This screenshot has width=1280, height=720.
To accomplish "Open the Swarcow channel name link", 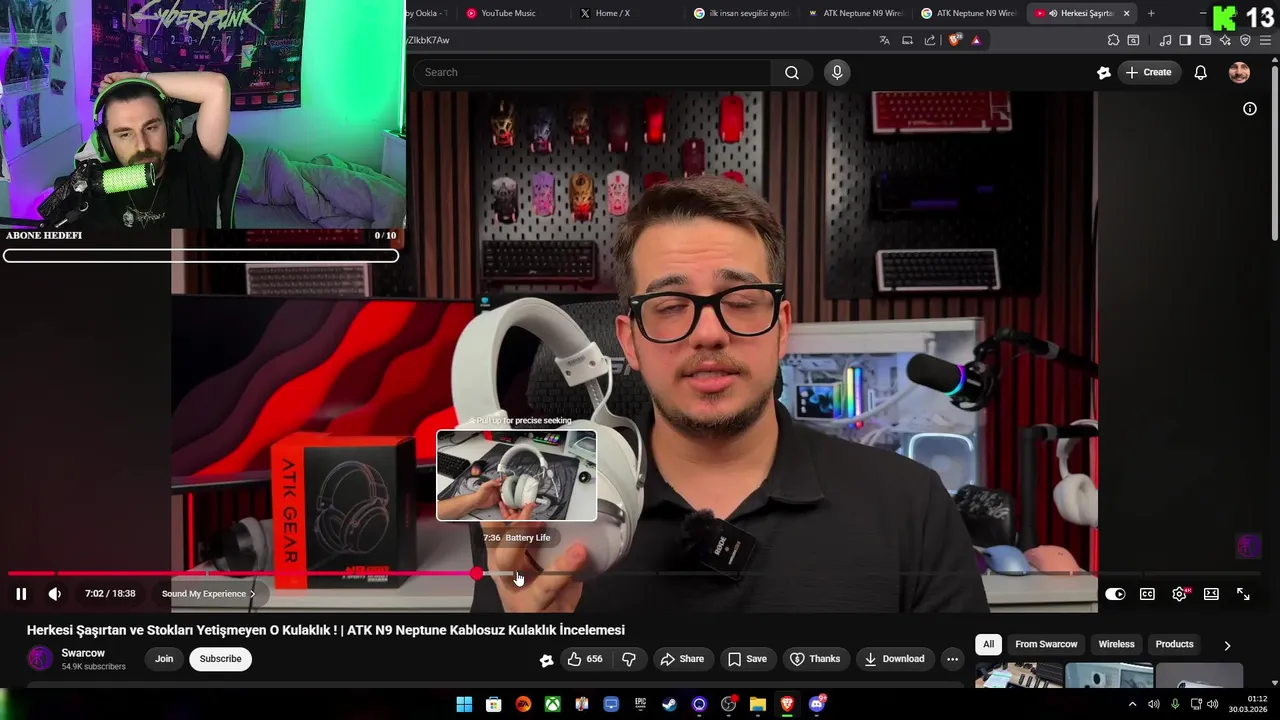I will pos(83,653).
